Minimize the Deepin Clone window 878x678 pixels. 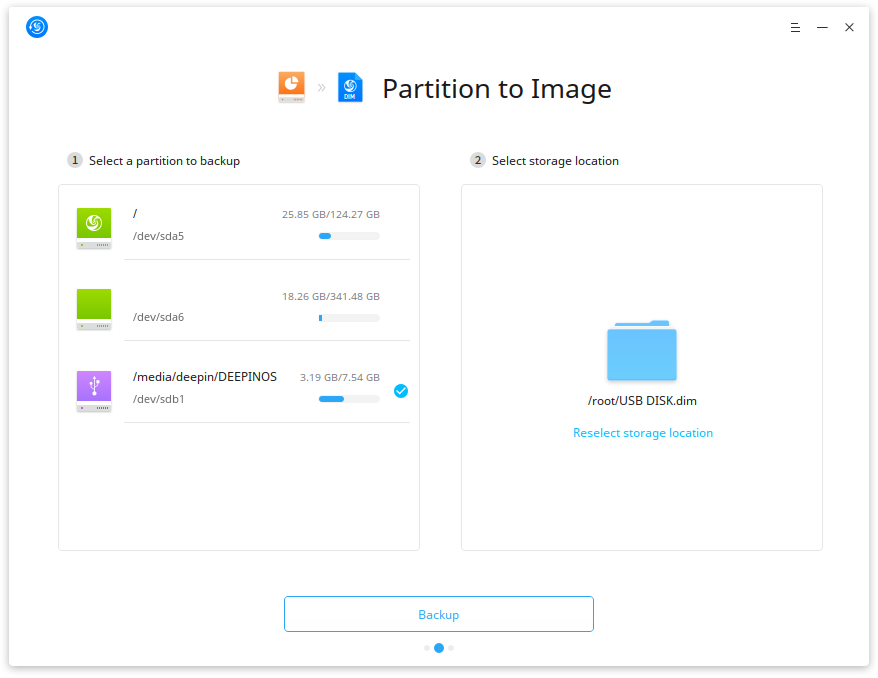[822, 27]
